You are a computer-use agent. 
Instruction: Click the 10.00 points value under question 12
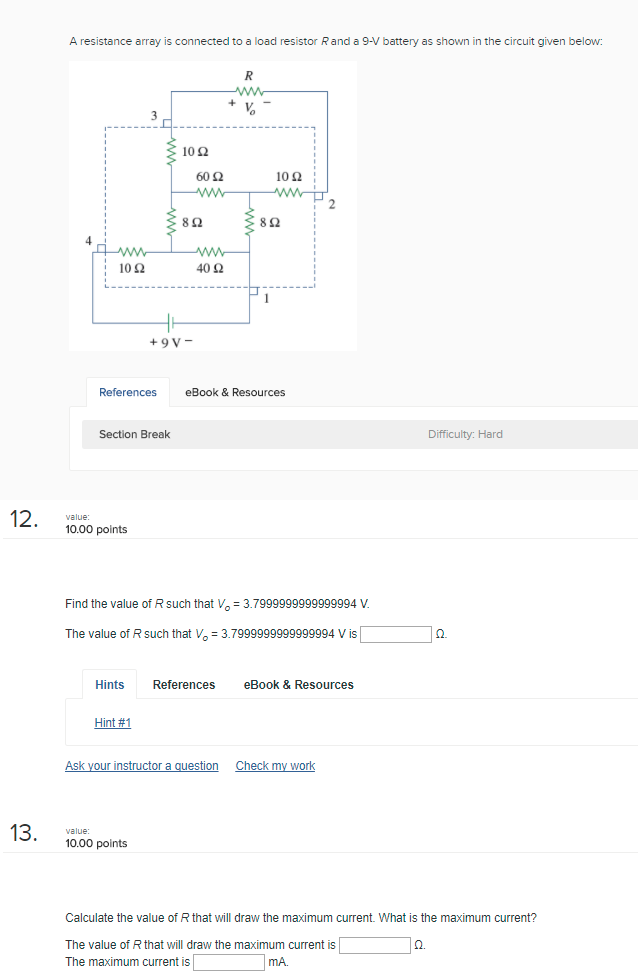tap(96, 529)
